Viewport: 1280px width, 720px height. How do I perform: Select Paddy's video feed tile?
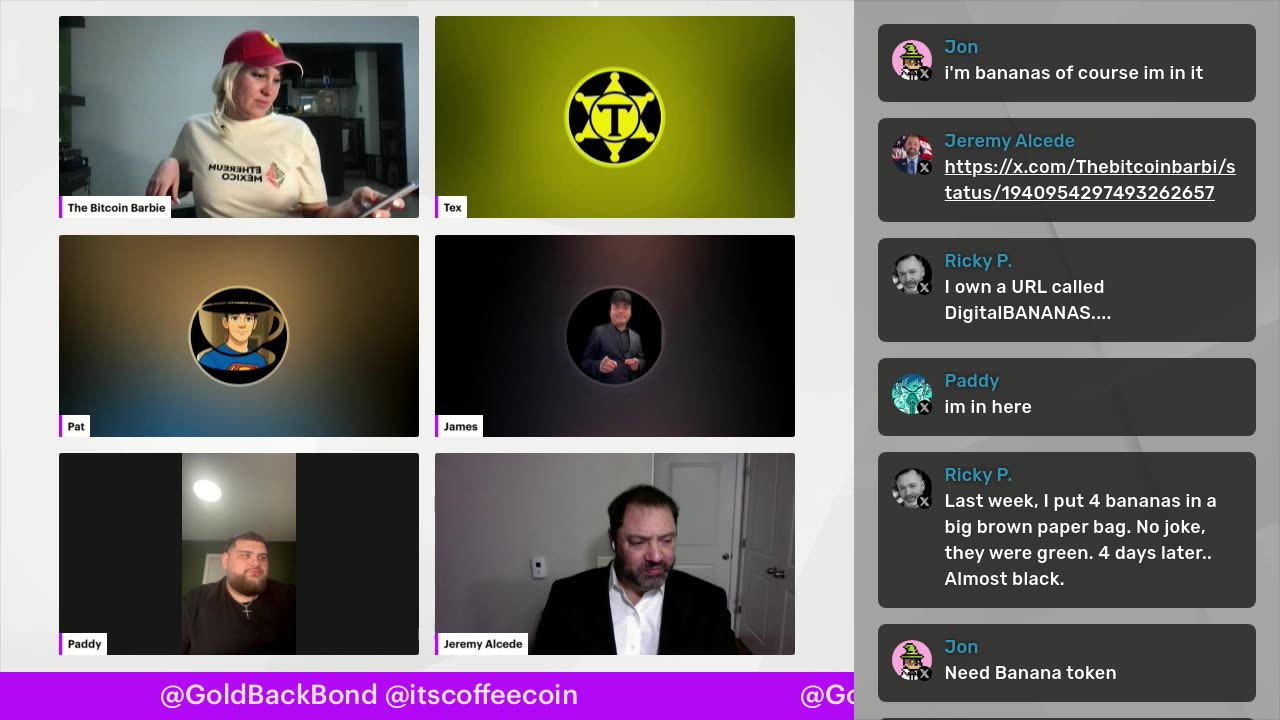coord(239,554)
